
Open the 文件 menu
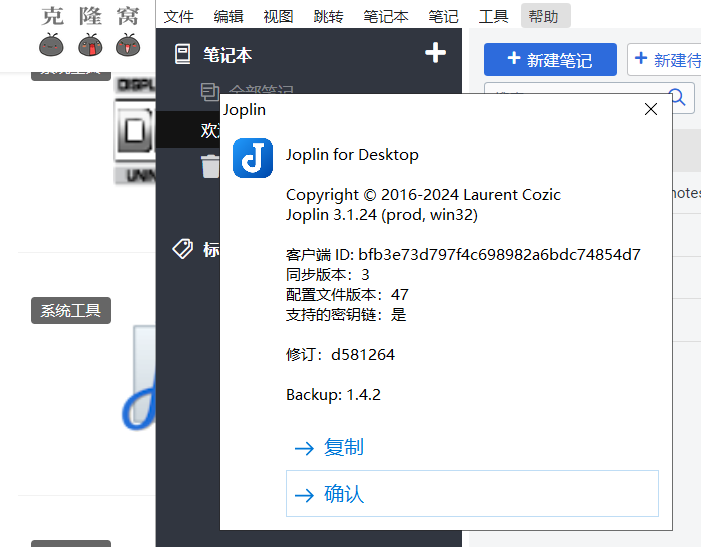(178, 17)
